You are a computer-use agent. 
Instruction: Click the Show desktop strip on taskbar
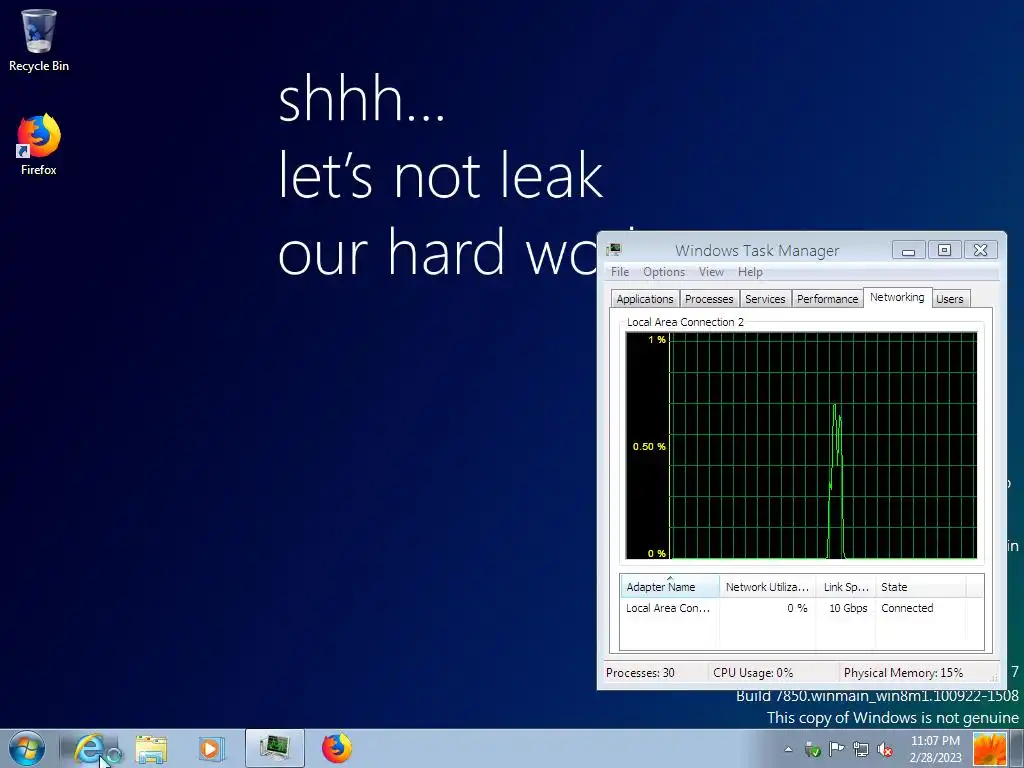[x=1019, y=748]
